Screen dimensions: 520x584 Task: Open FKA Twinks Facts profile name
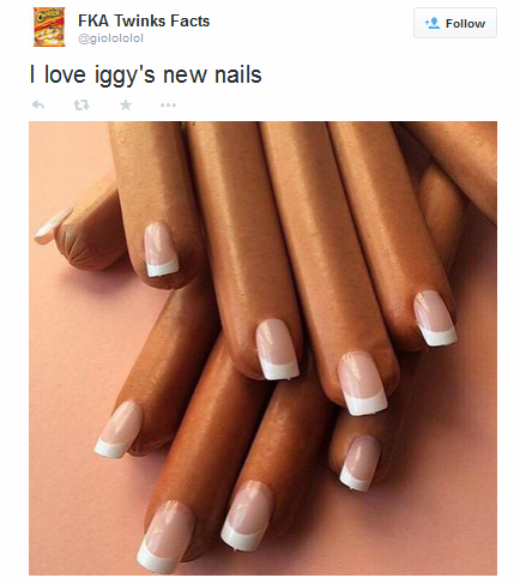(x=144, y=21)
